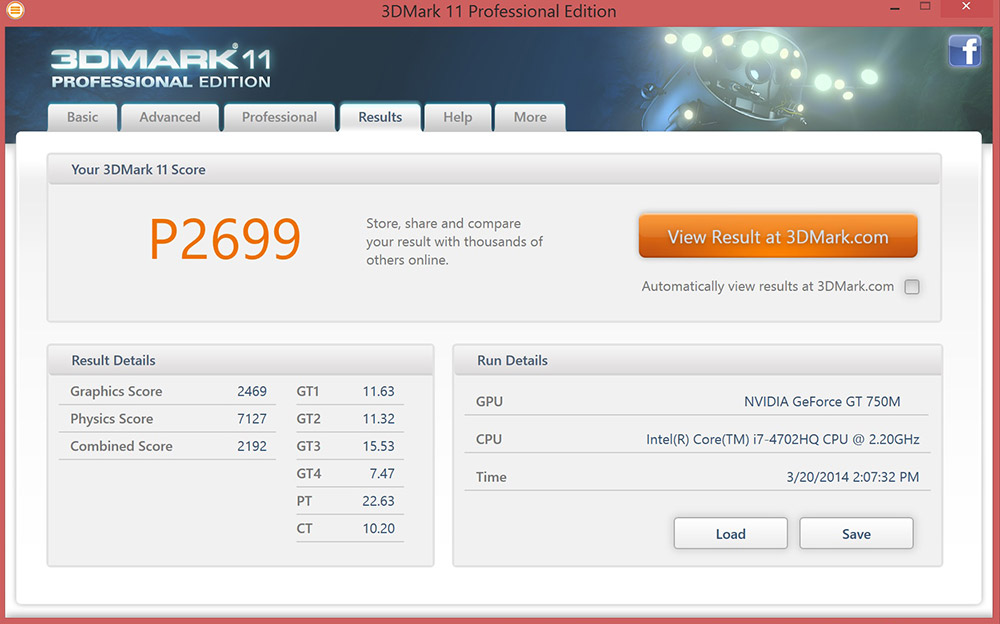The height and width of the screenshot is (624, 1000).
Task: Click the Combined Score label
Action: coord(121,446)
